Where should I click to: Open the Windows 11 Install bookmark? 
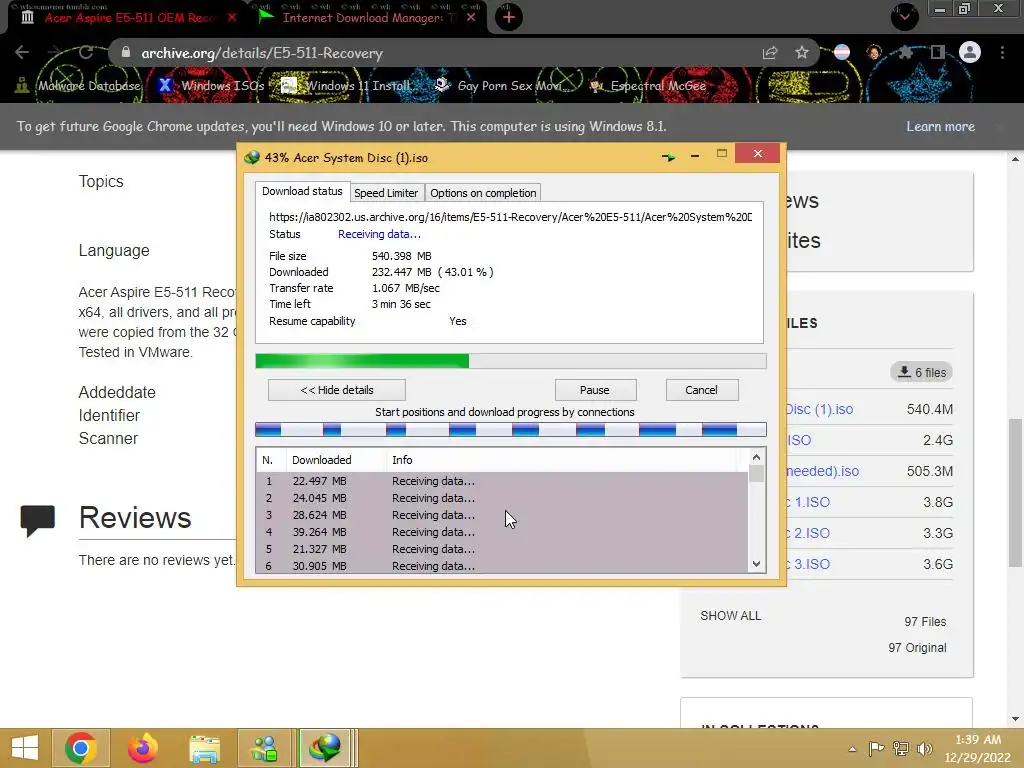click(346, 86)
